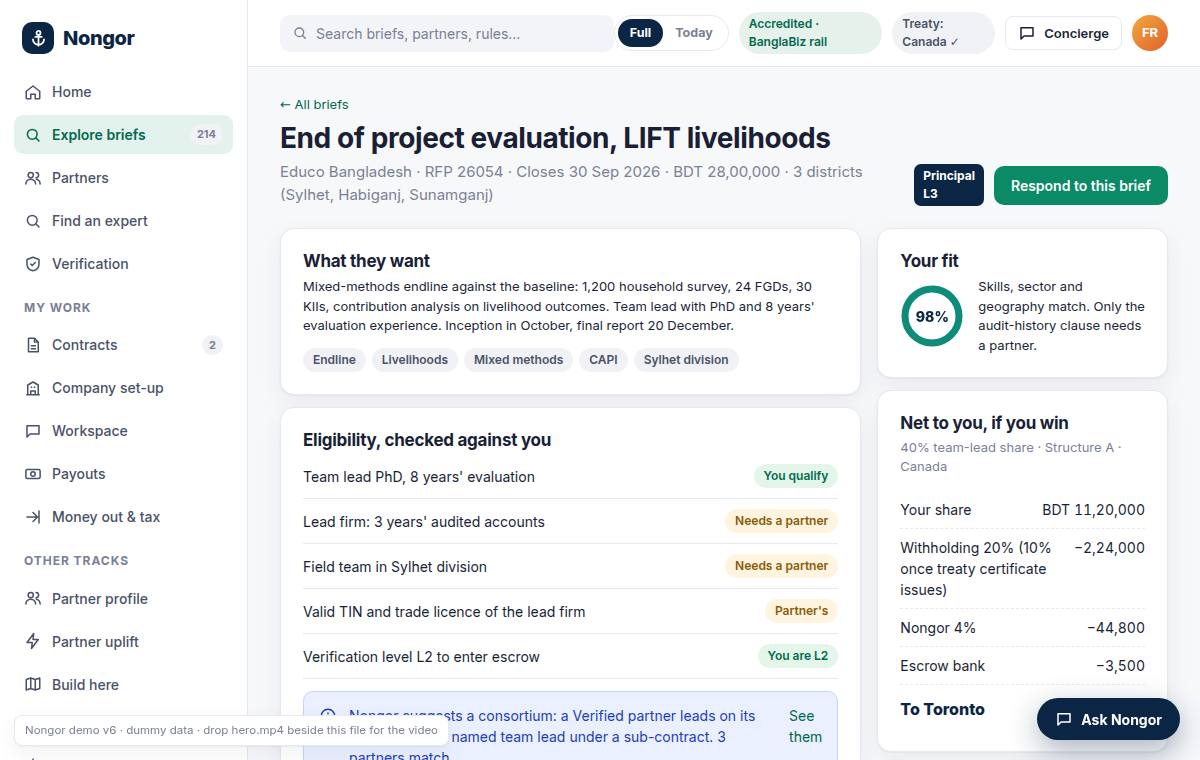Open Partner uplift in sidebar
The image size is (1200, 760).
(x=123, y=642)
